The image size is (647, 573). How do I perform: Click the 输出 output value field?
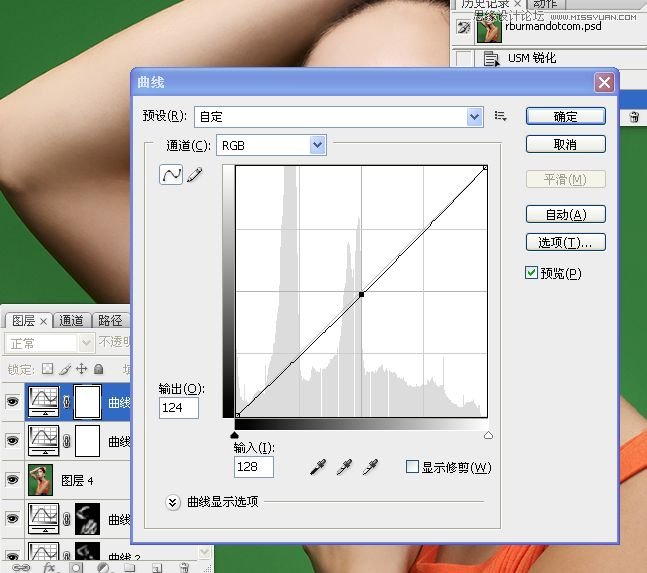(x=179, y=408)
